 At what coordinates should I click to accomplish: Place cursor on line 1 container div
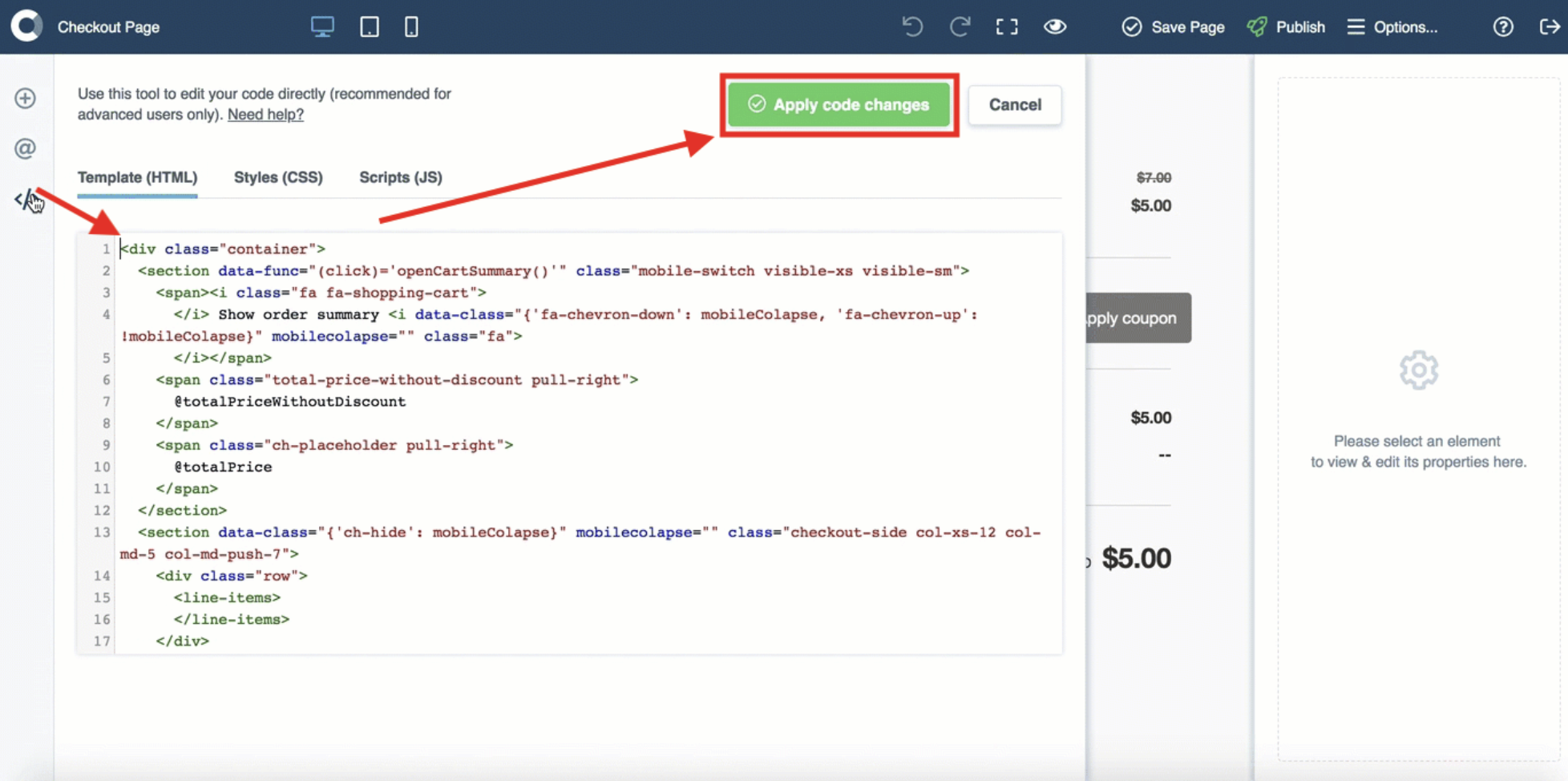pyautogui.click(x=223, y=249)
